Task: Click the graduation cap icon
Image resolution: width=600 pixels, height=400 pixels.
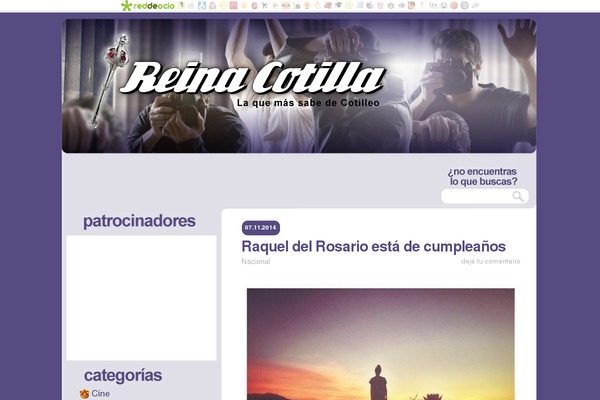Action: click(338, 5)
